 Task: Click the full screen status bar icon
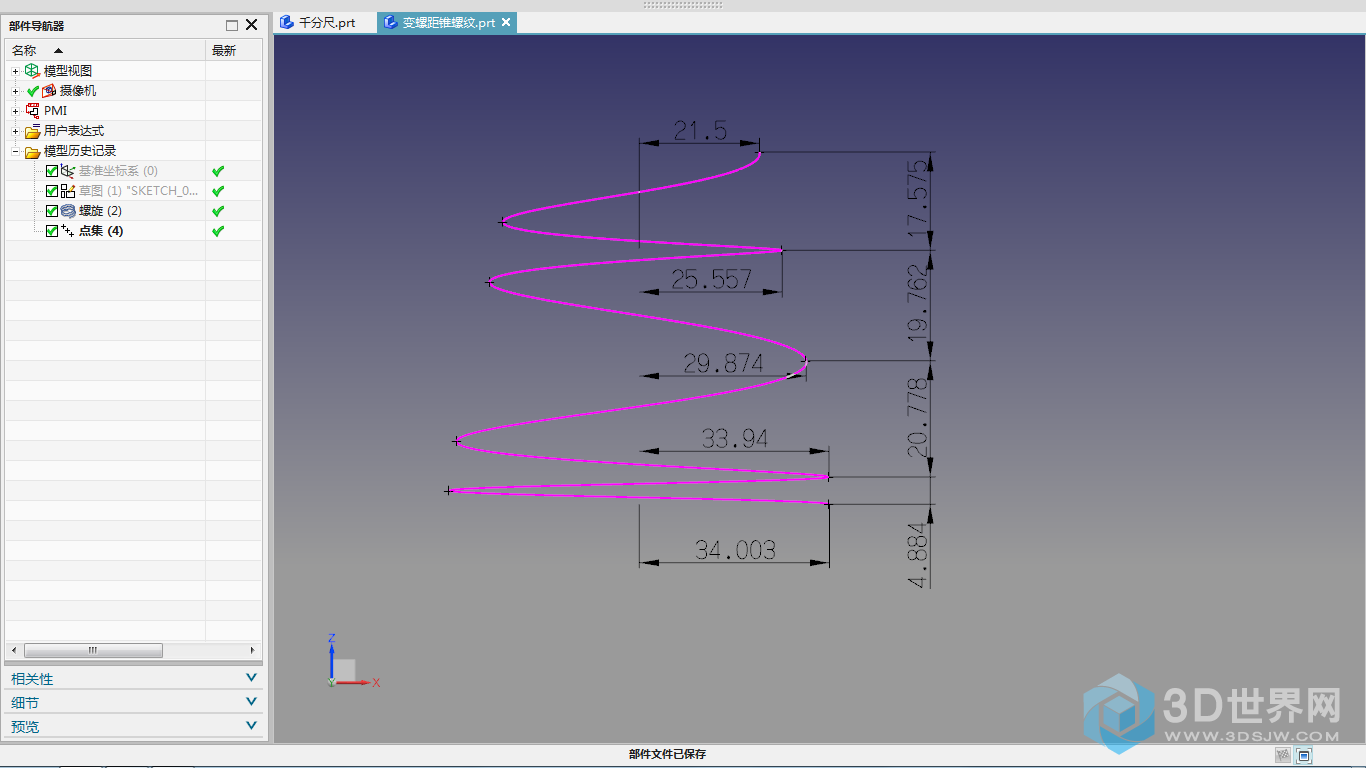point(1304,755)
